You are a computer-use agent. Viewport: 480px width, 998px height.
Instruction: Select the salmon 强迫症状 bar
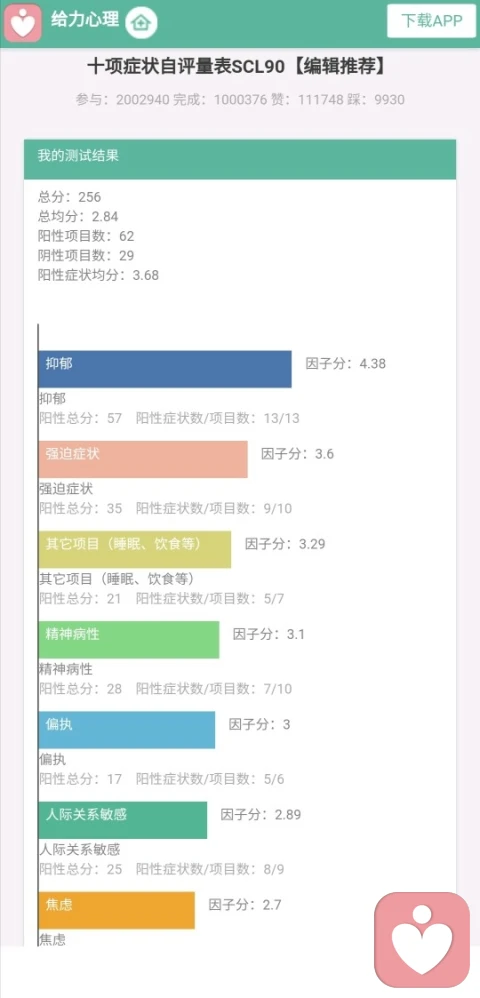click(x=143, y=459)
